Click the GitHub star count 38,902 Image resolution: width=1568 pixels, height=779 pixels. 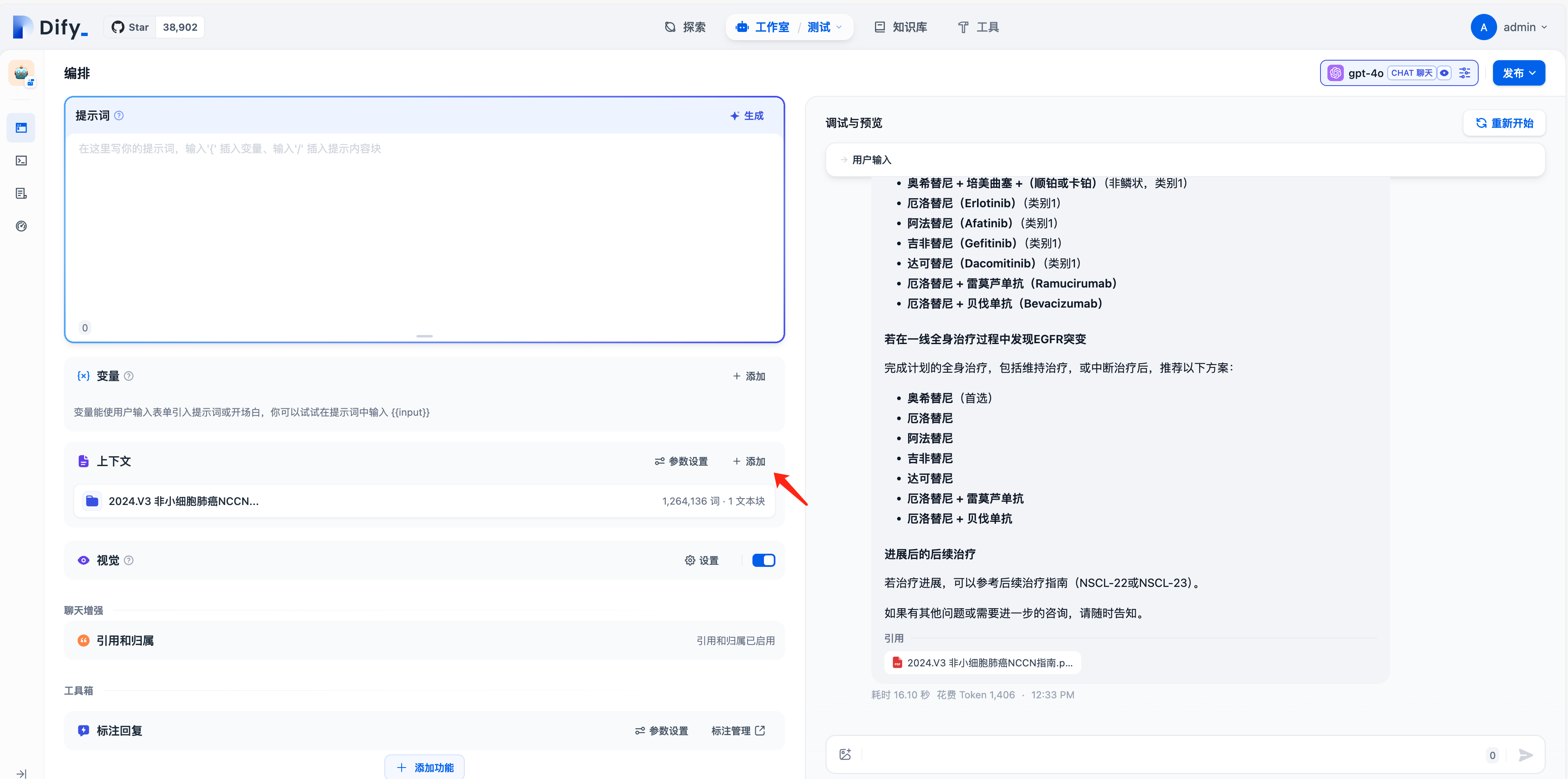tap(180, 27)
